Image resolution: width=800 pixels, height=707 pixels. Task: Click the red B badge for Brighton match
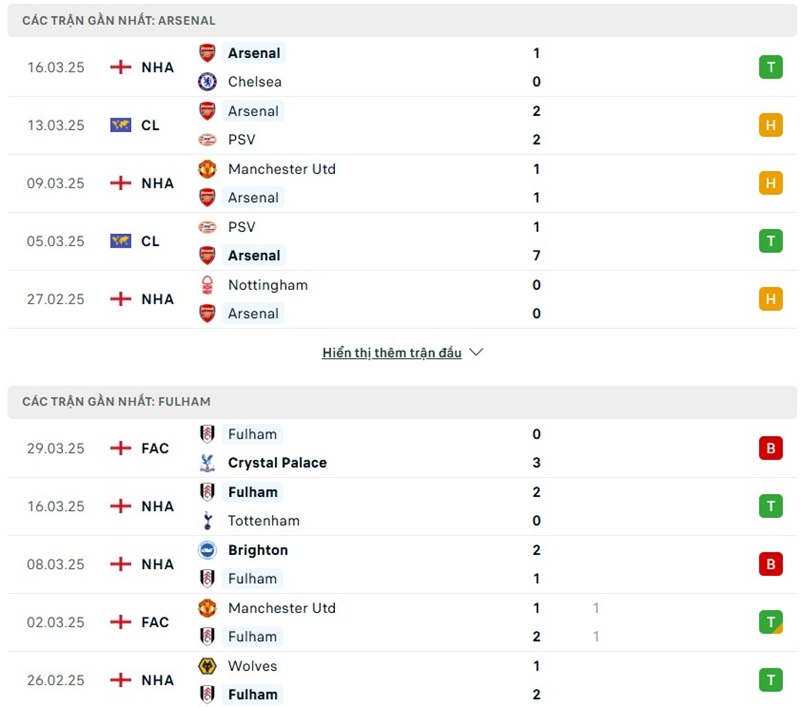[770, 564]
